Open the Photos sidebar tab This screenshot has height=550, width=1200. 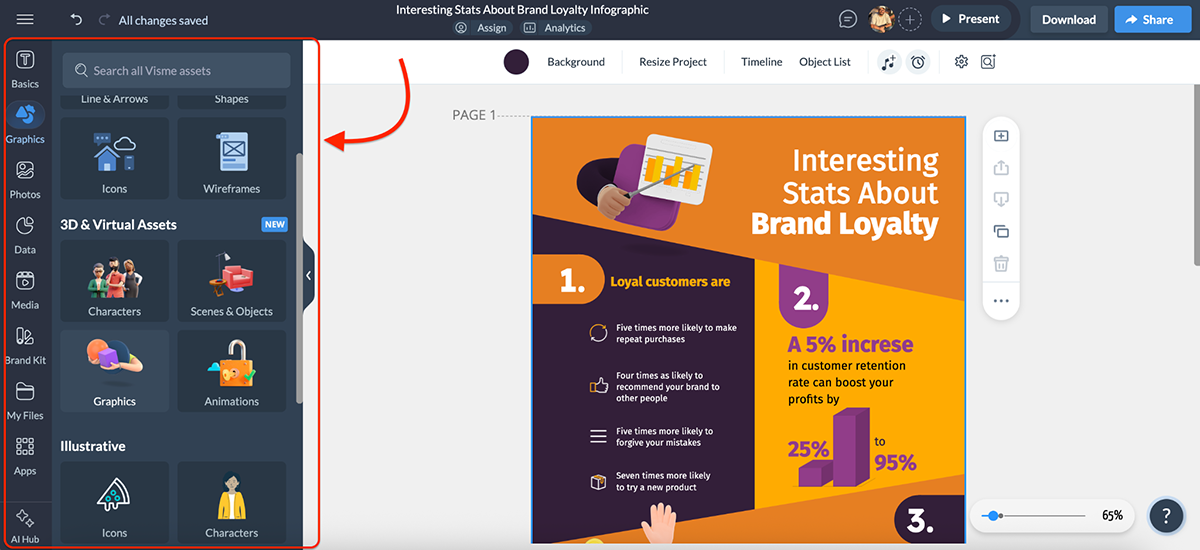(26, 178)
